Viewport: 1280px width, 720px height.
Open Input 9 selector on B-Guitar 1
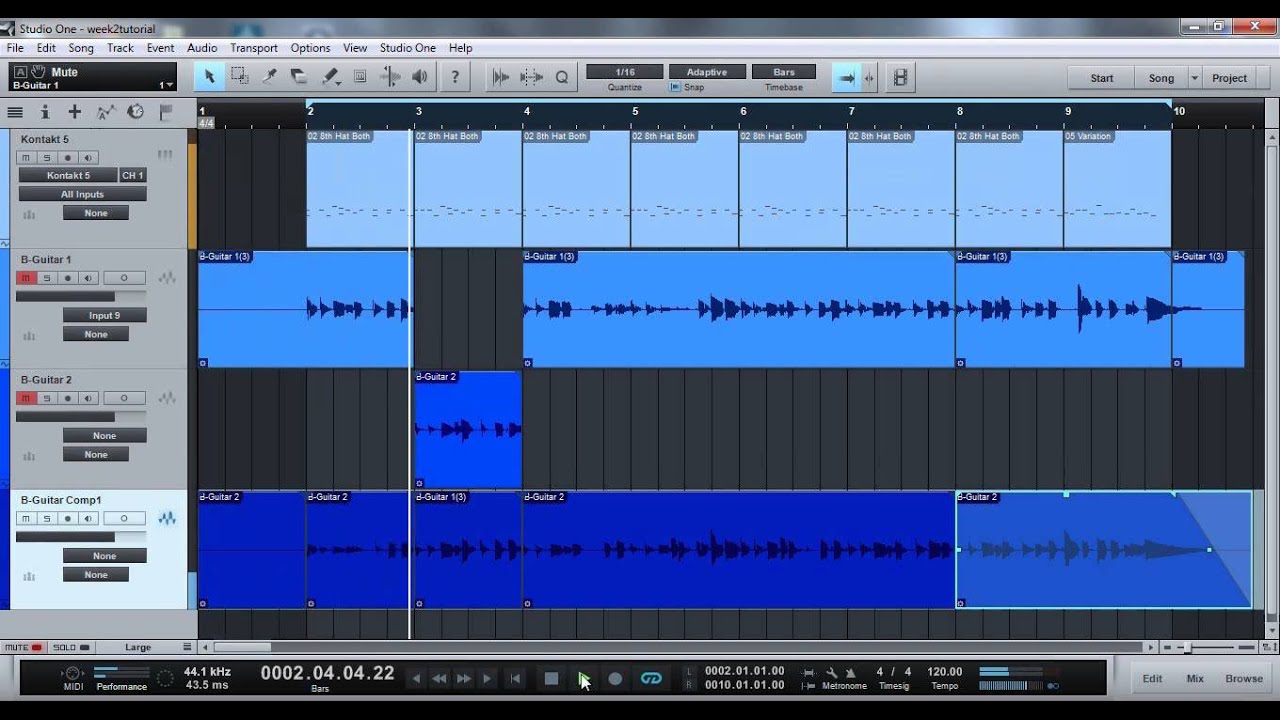[104, 315]
